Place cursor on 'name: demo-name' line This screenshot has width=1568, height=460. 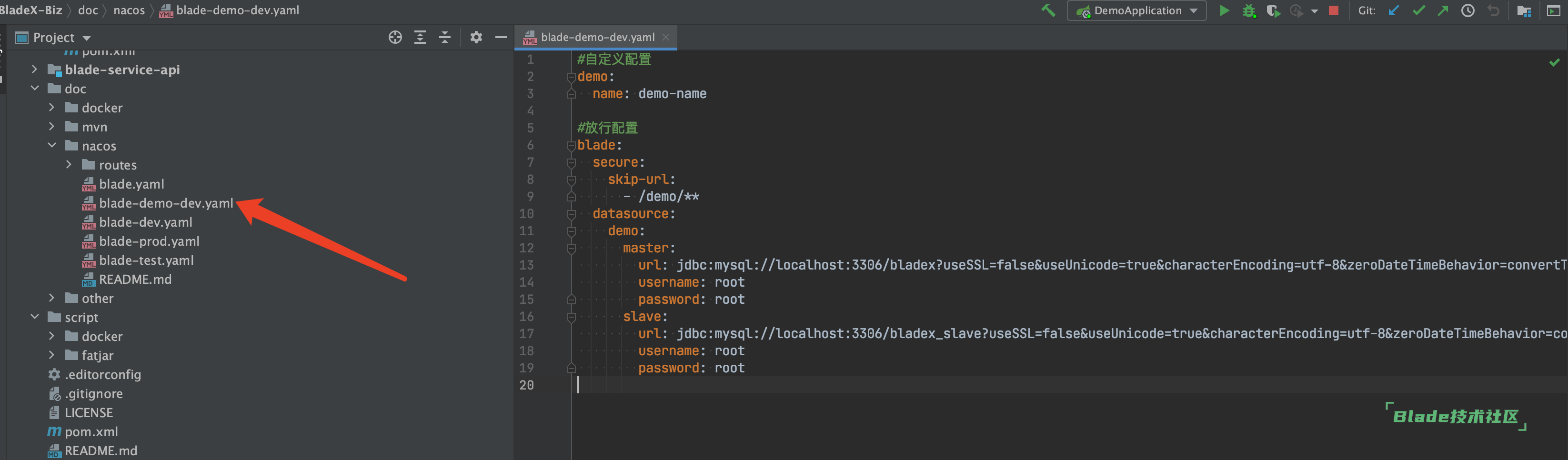650,94
